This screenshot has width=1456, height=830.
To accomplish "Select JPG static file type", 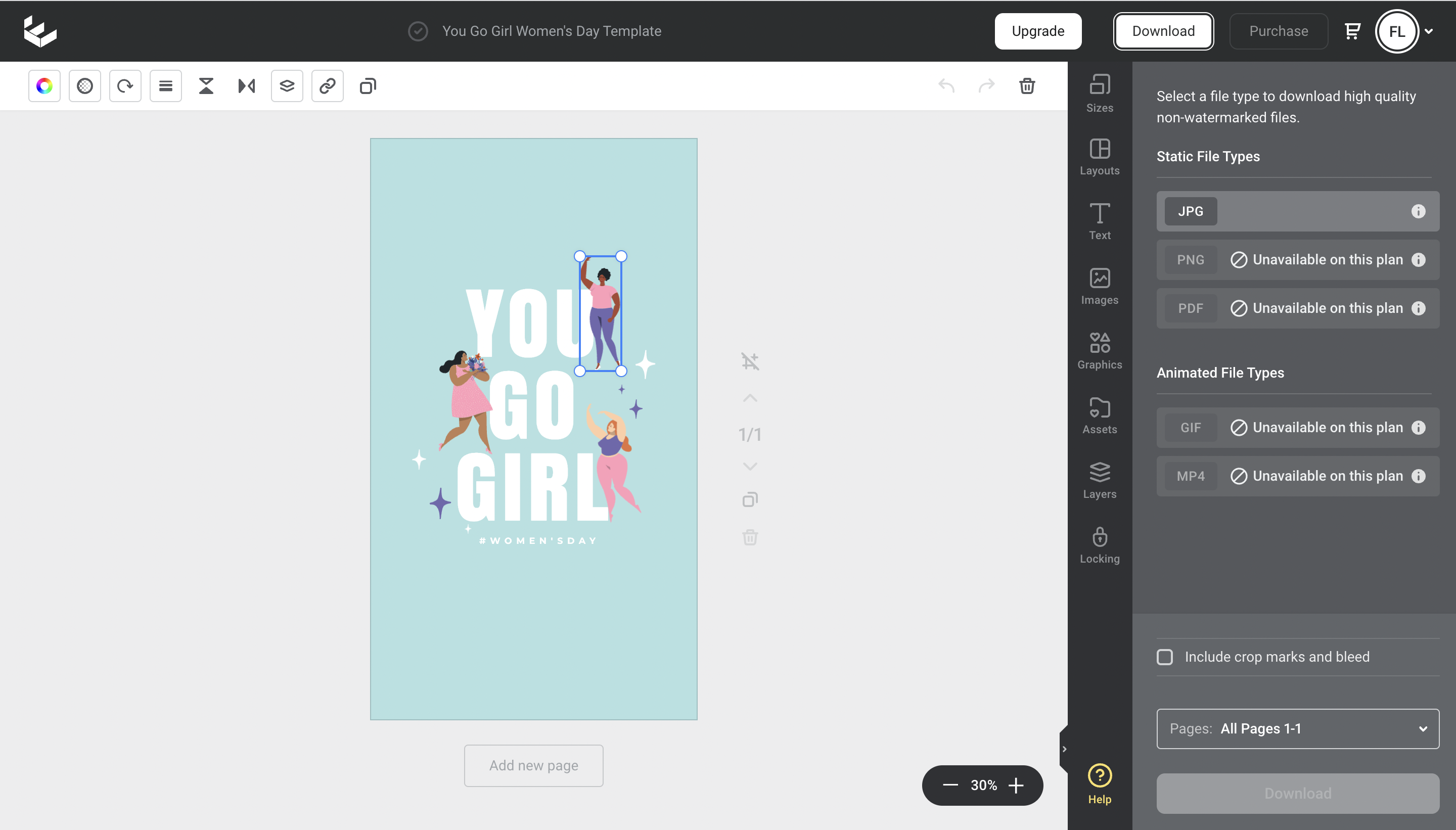I will (x=1190, y=211).
